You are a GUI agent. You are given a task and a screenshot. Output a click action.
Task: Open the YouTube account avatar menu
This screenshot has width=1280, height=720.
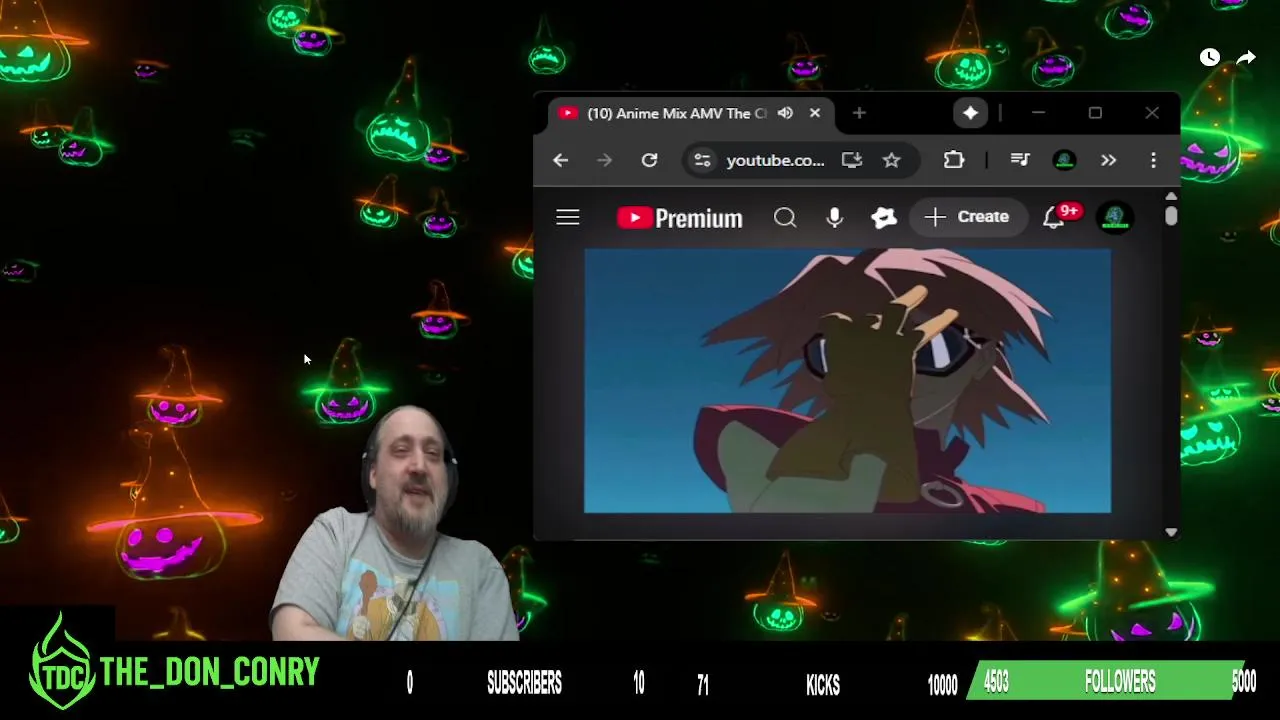1115,217
